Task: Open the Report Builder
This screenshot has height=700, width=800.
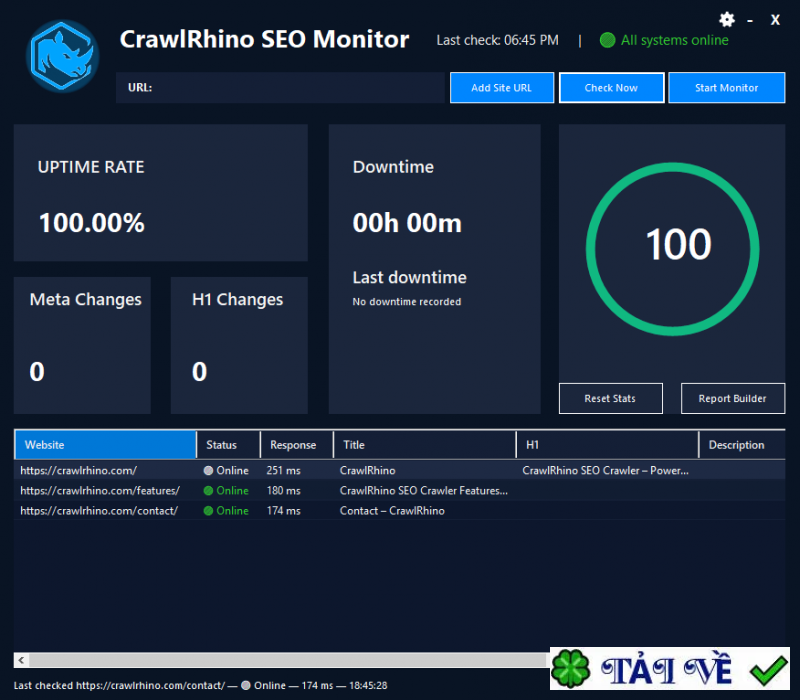Action: pyautogui.click(x=732, y=398)
